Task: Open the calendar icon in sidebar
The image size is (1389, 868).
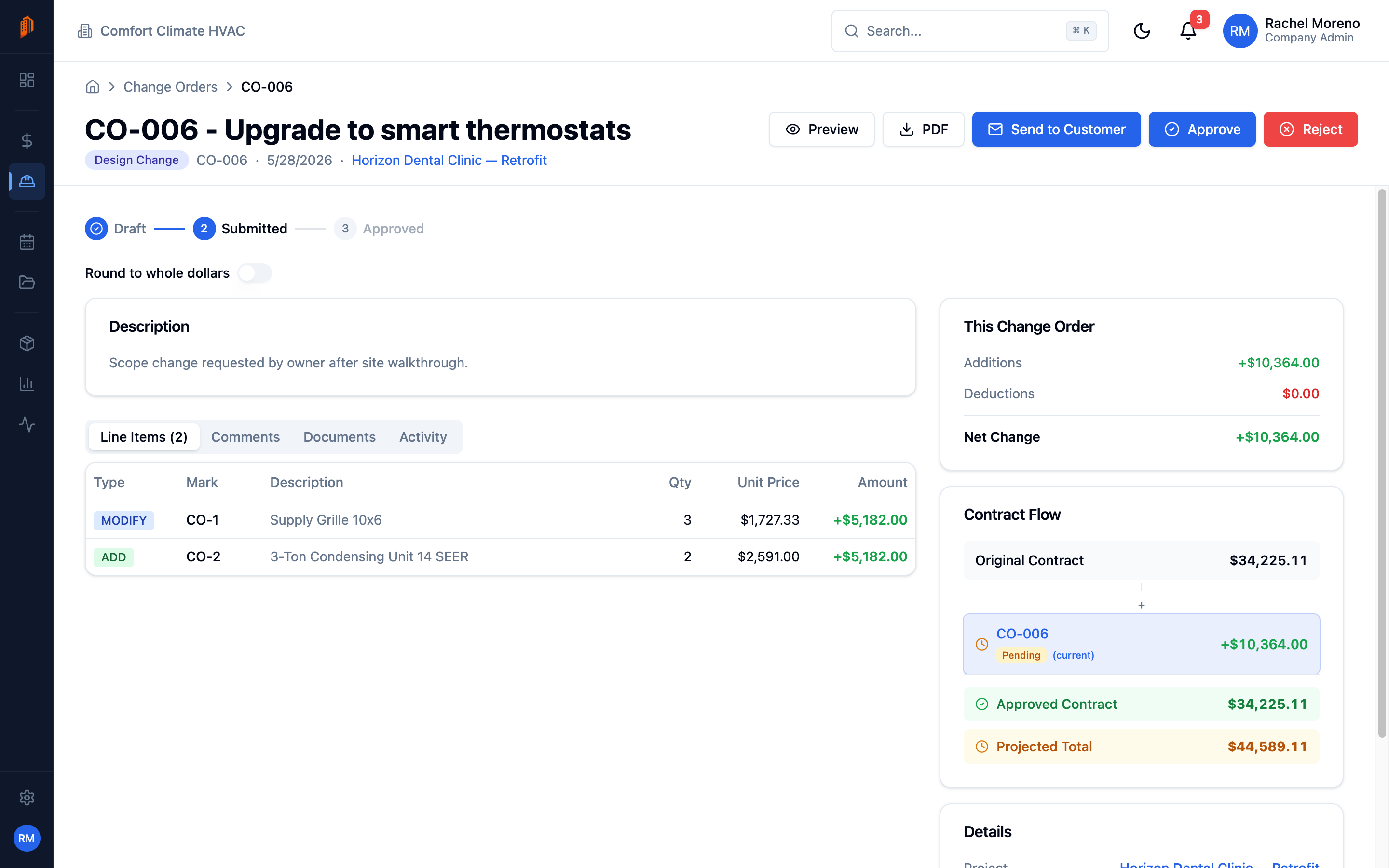Action: [x=27, y=242]
